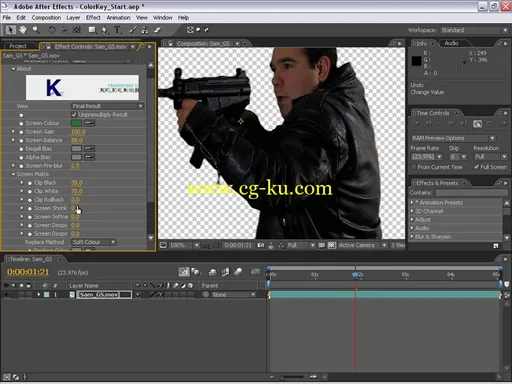Open the File menu
This screenshot has height=384, width=512.
7,18
